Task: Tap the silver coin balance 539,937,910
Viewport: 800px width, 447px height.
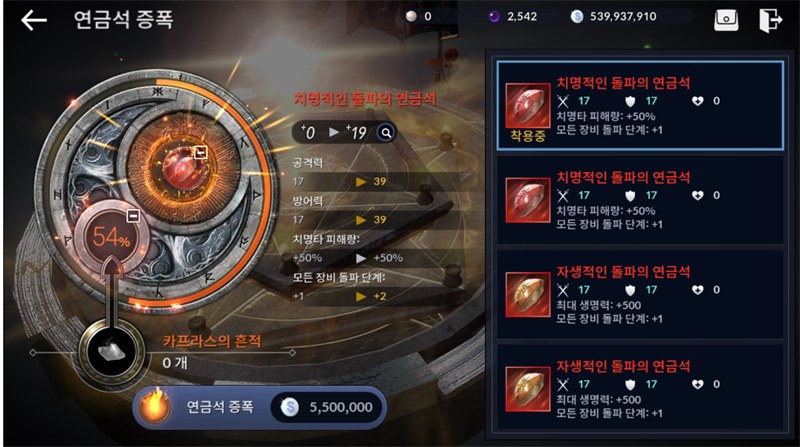Action: [x=614, y=17]
